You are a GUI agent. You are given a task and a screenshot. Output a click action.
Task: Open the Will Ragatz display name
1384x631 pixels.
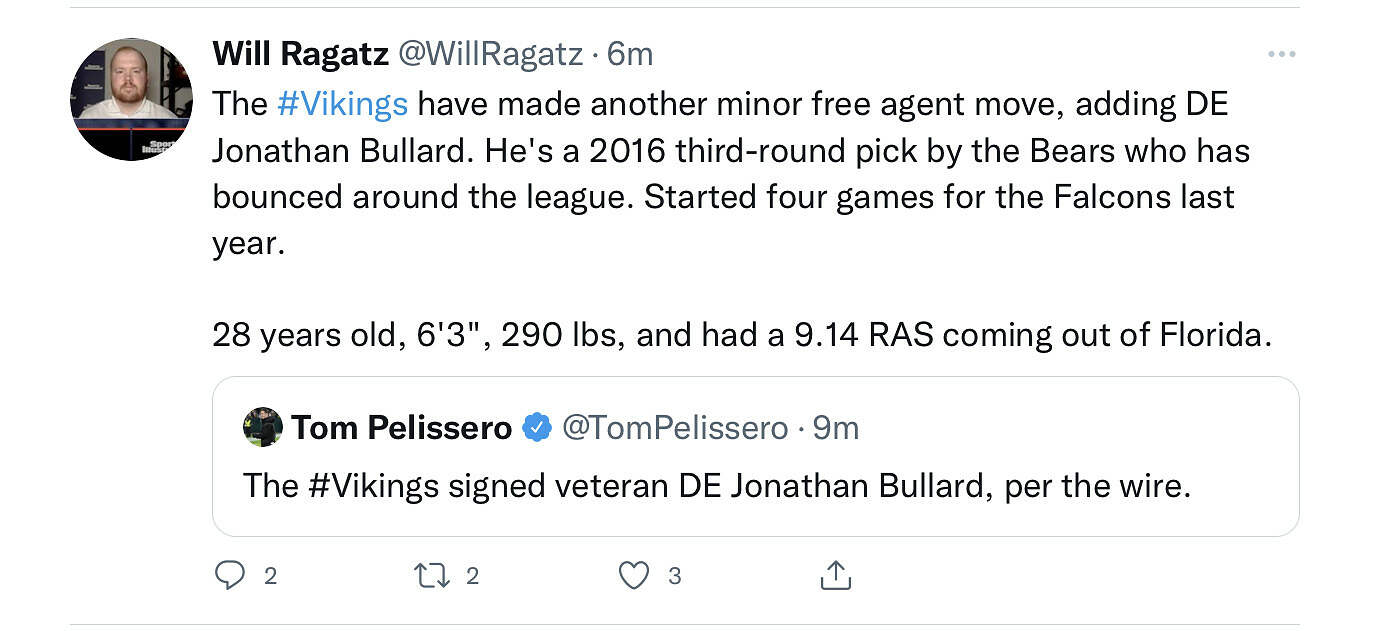[x=300, y=54]
